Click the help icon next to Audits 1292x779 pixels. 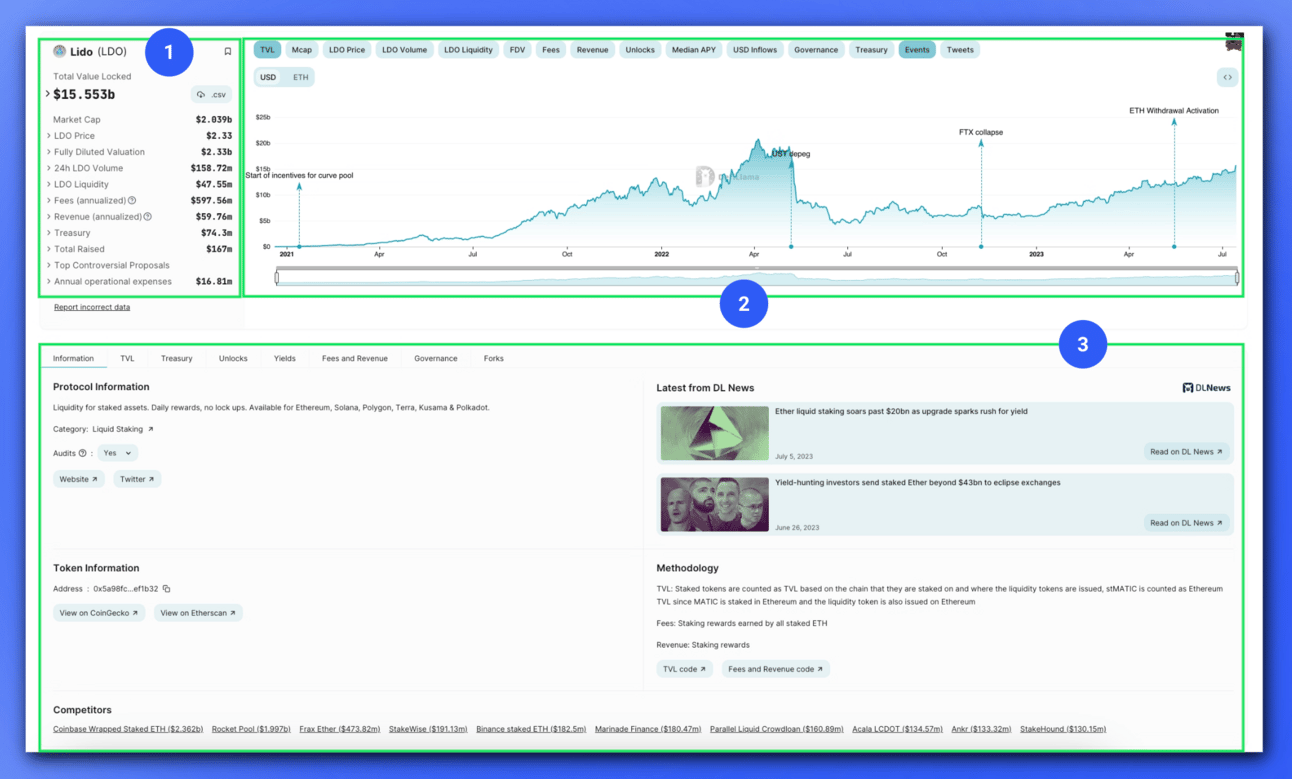click(83, 453)
